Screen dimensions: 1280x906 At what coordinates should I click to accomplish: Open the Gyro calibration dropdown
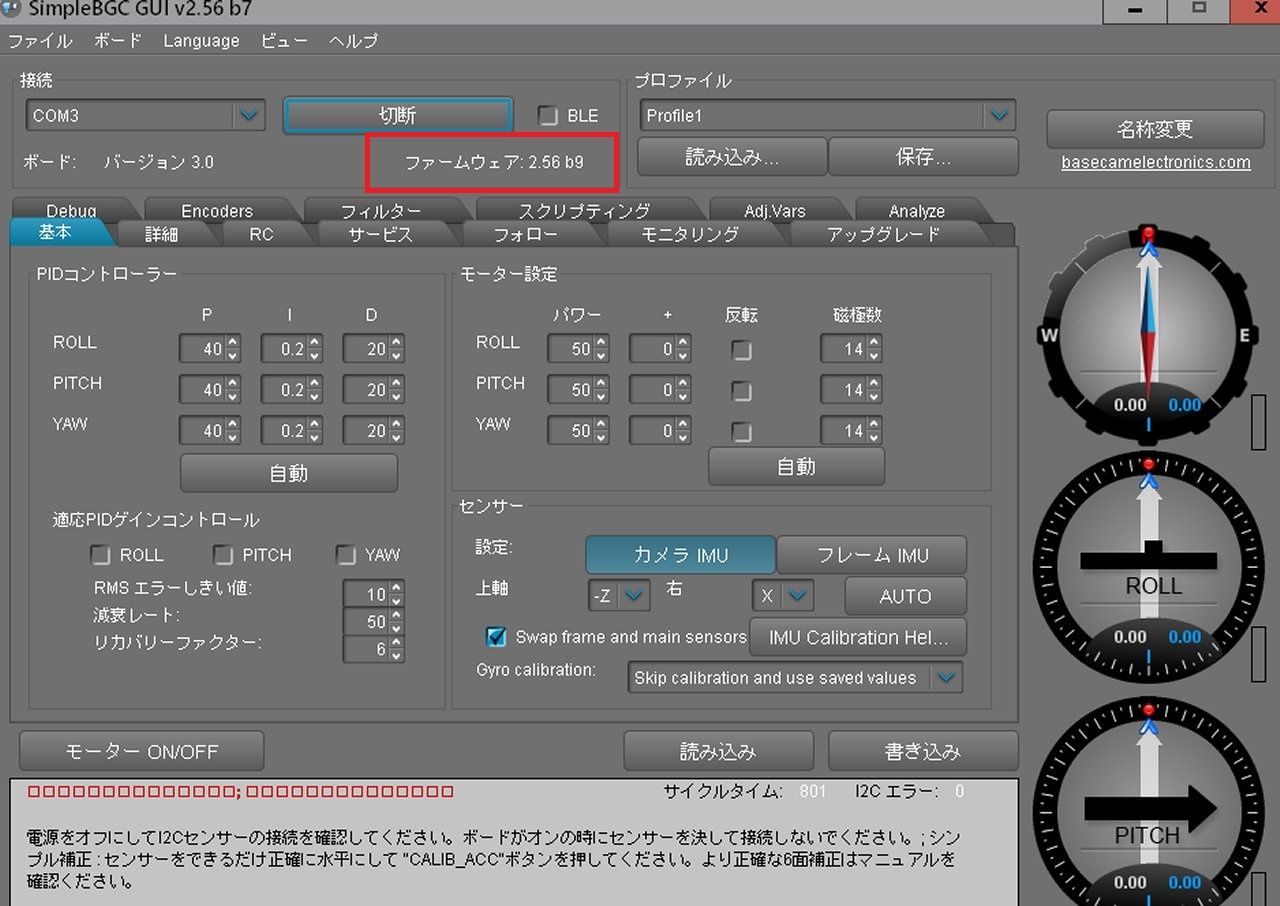945,677
